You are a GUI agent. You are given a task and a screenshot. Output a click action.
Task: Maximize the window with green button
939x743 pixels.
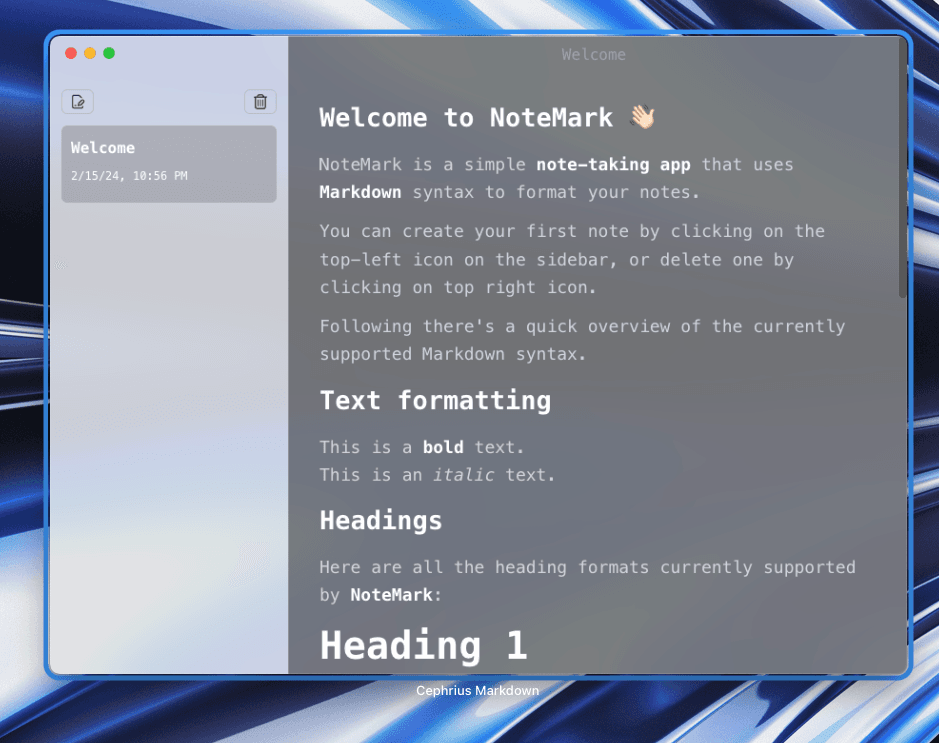109,53
